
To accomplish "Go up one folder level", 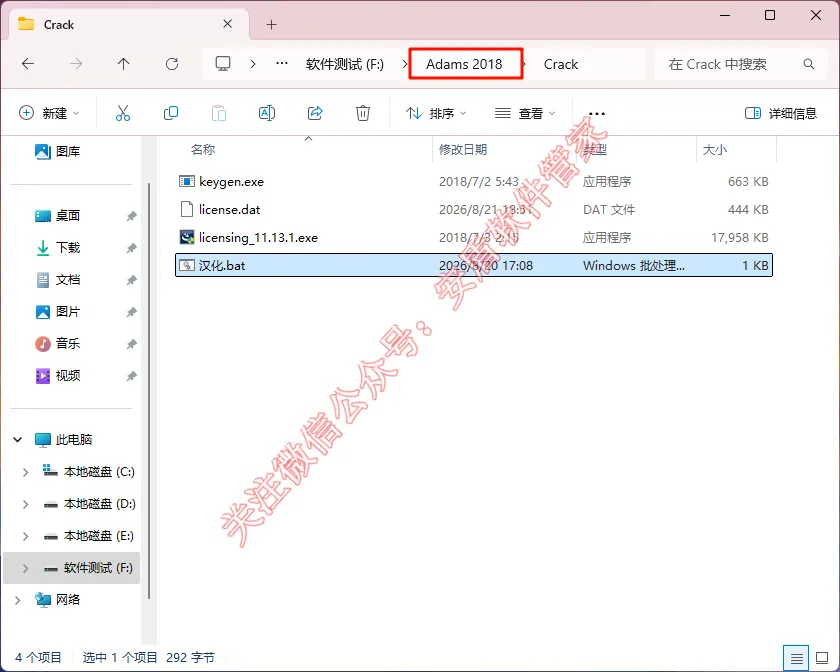I will pyautogui.click(x=124, y=64).
